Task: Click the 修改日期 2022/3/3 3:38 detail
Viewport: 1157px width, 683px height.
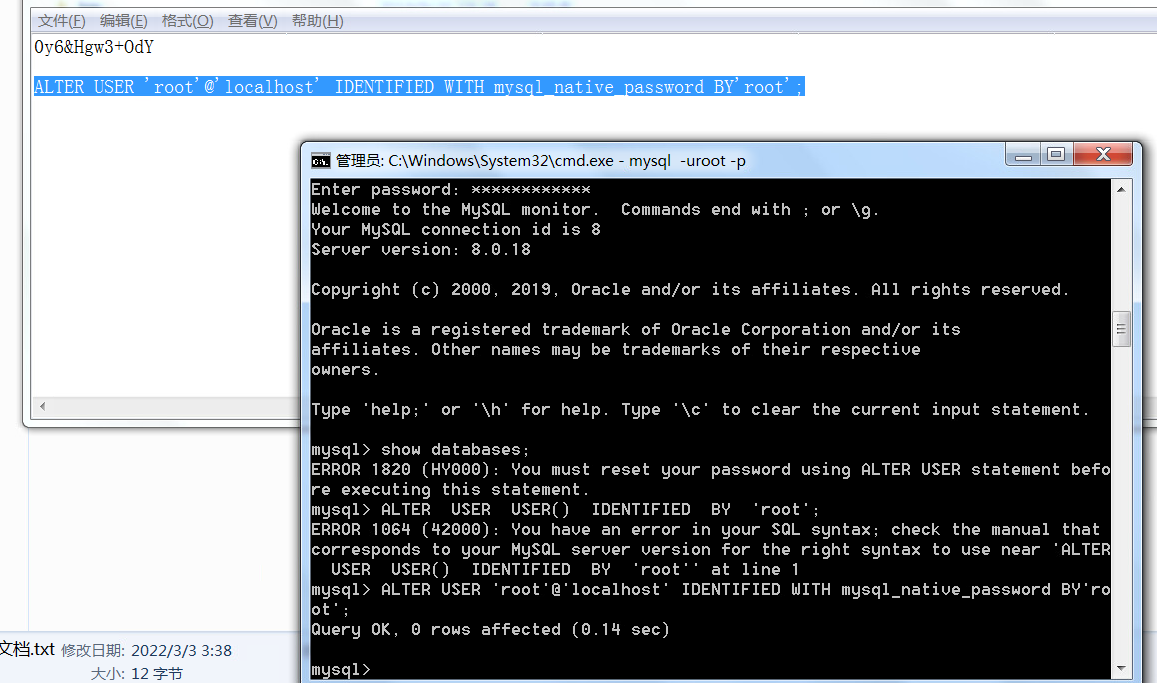Action: tap(146, 651)
